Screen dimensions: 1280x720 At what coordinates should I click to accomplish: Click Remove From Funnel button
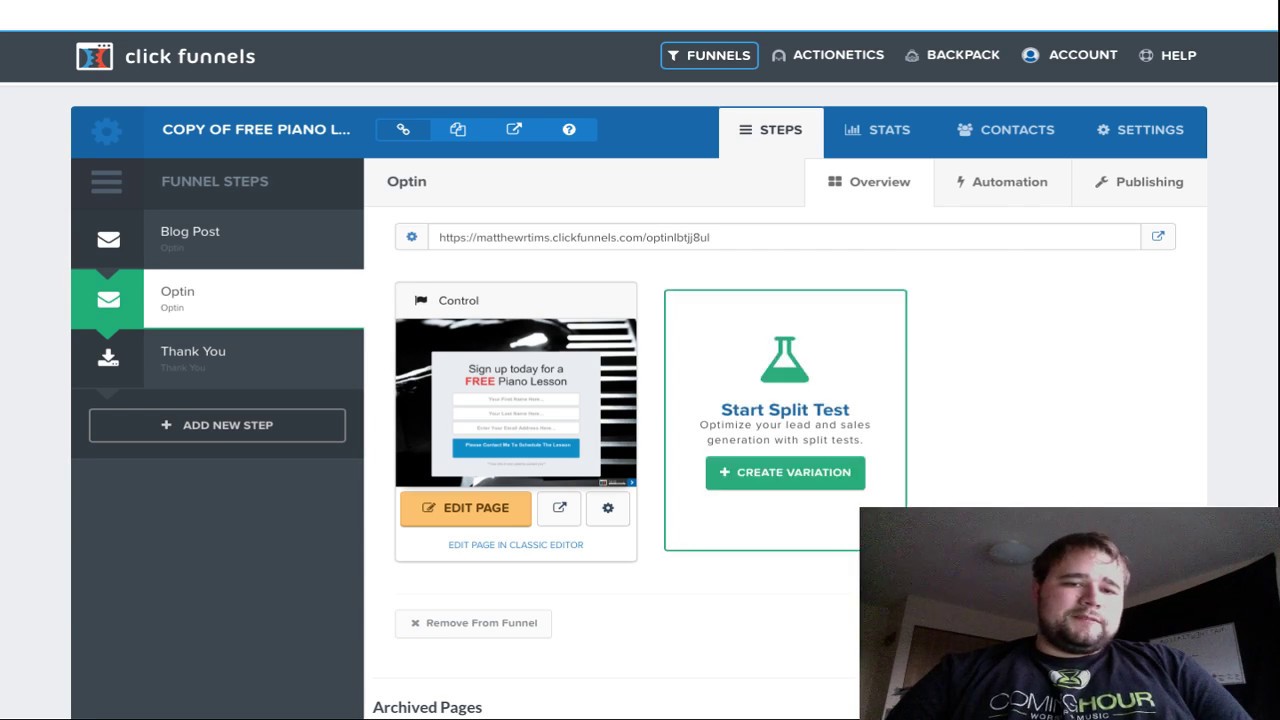473,623
